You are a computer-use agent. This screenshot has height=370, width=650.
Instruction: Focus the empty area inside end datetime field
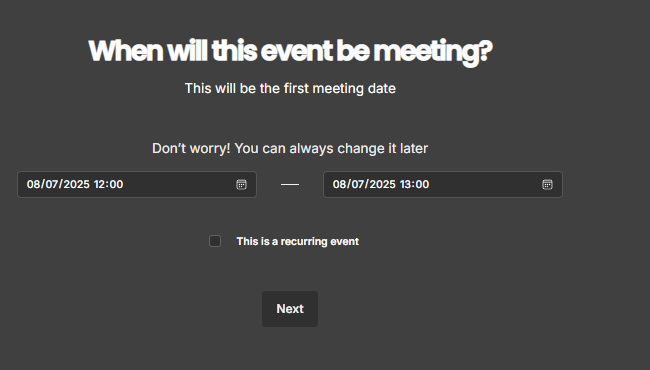(x=485, y=184)
